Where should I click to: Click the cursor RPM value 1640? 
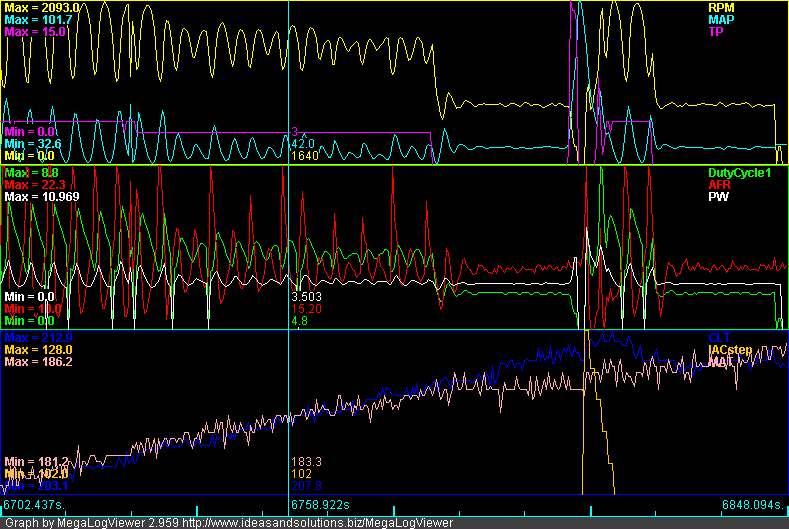click(304, 156)
